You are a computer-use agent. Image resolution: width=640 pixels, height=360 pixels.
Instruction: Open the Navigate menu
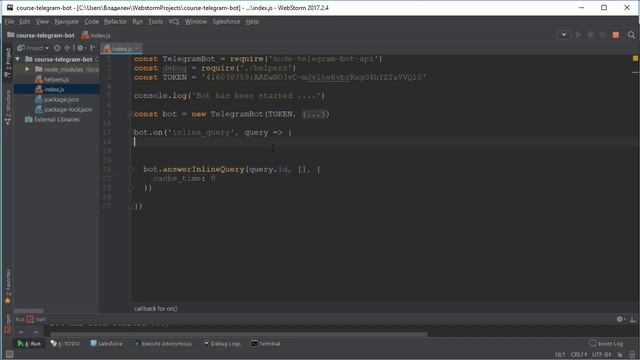click(67, 22)
